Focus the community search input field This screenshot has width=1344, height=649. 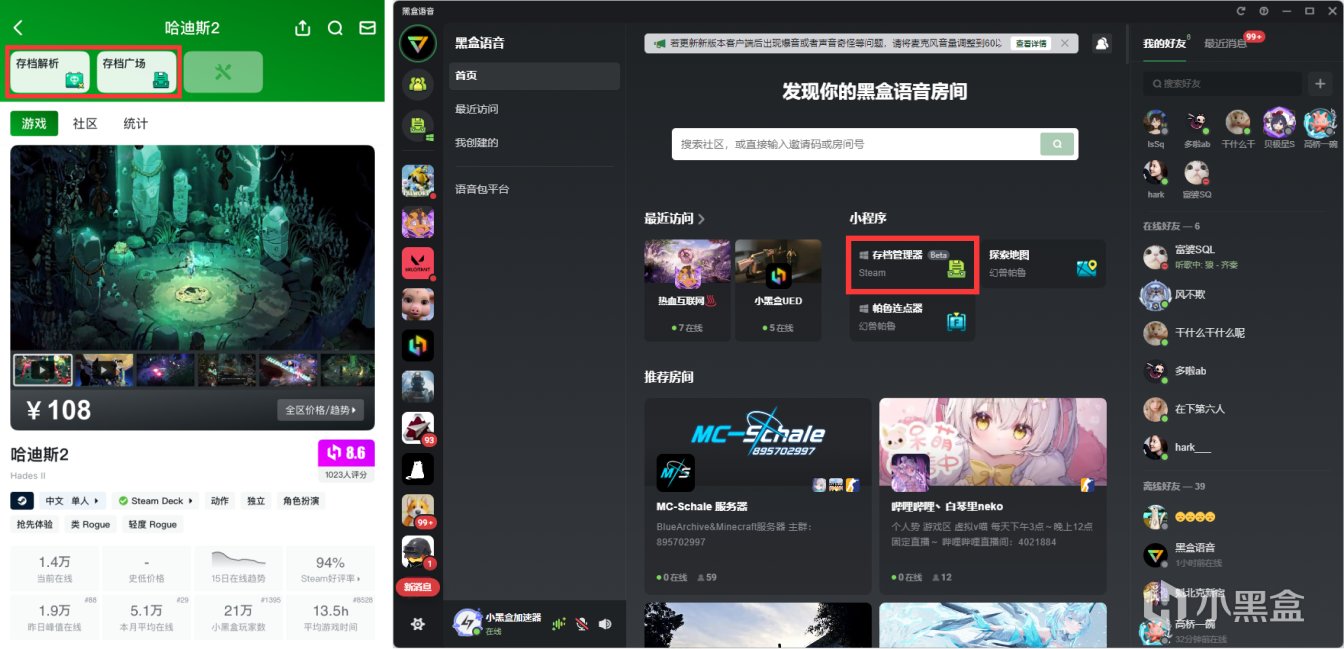coord(855,144)
